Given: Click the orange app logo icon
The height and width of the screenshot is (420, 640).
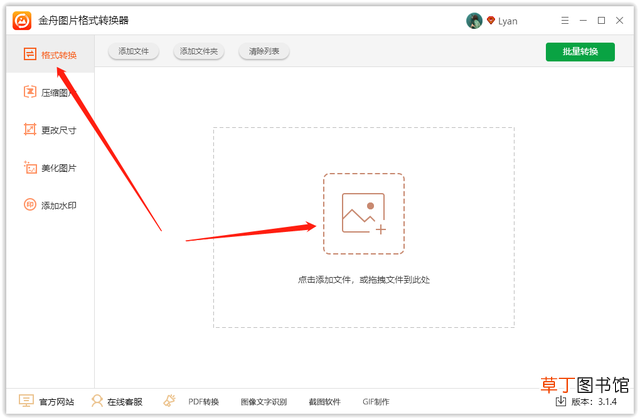Looking at the screenshot, I should pyautogui.click(x=22, y=20).
